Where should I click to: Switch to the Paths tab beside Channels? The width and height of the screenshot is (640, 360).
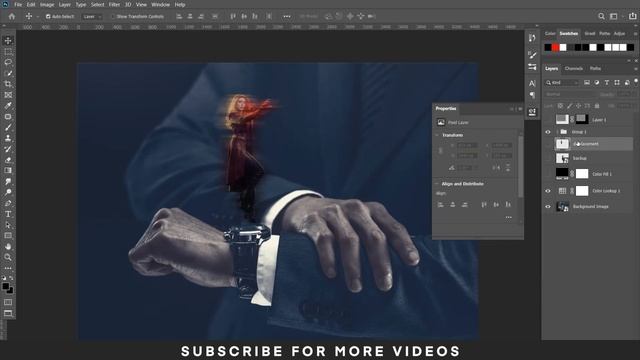coord(595,69)
